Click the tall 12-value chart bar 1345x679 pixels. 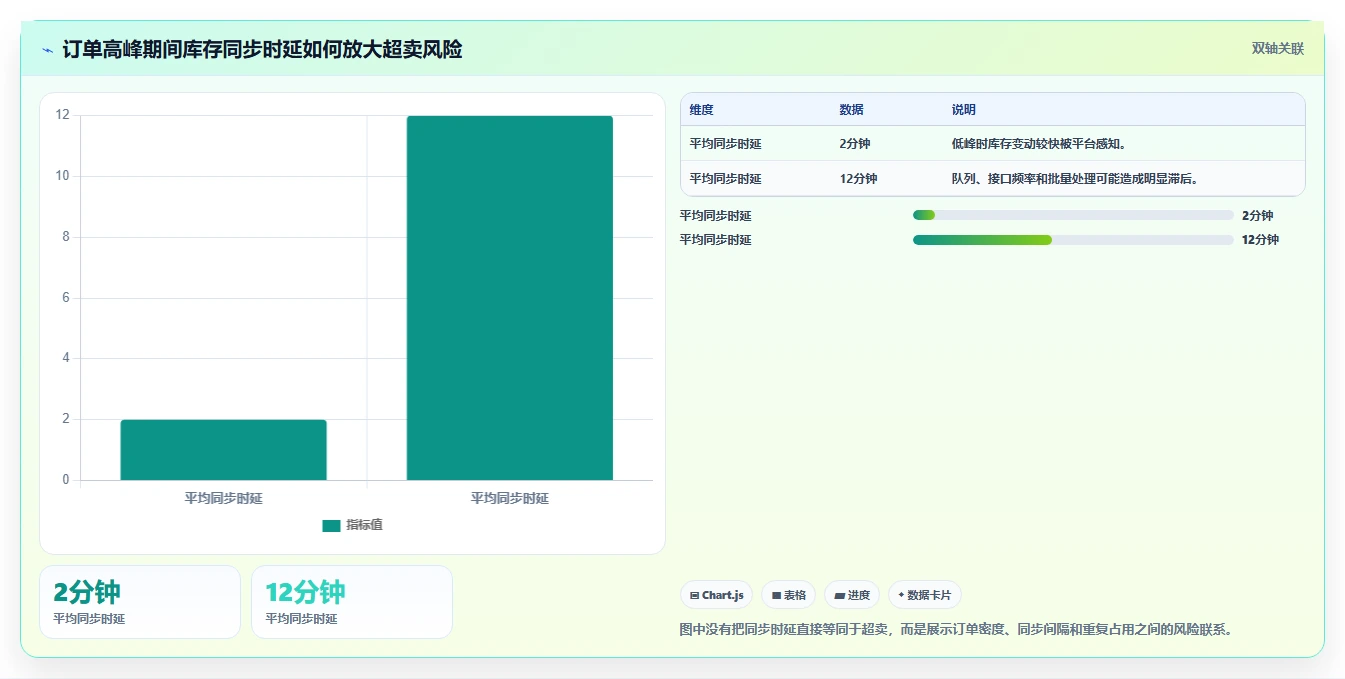pyautogui.click(x=510, y=298)
